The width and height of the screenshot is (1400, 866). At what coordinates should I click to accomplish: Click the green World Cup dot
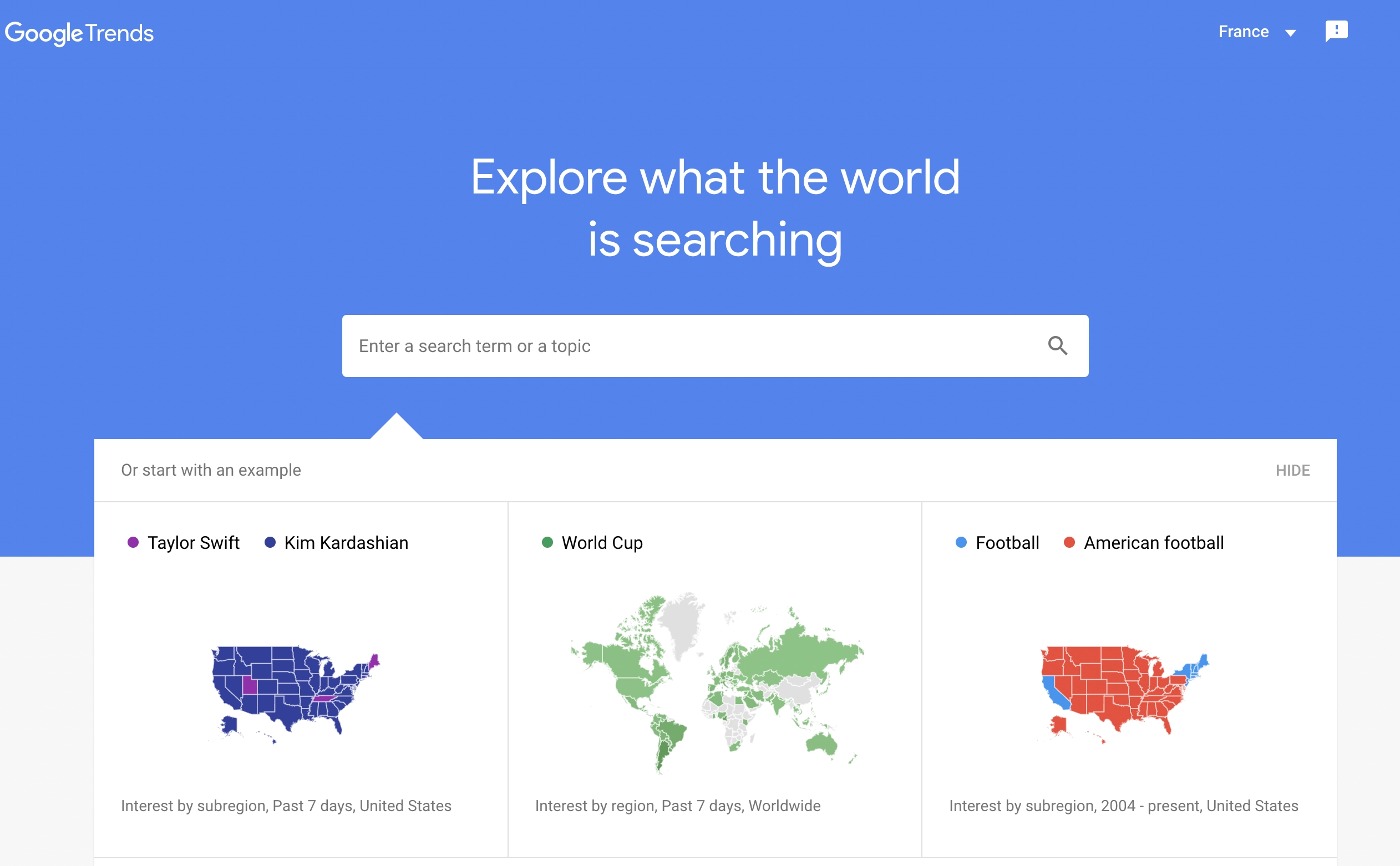pos(547,542)
